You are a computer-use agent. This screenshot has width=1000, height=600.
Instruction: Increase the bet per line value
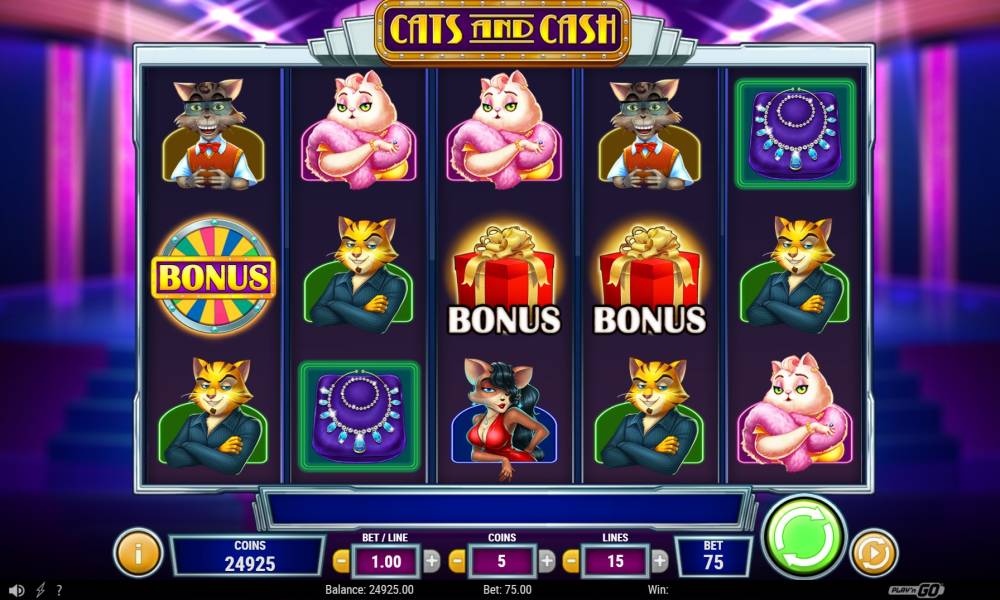[x=432, y=561]
